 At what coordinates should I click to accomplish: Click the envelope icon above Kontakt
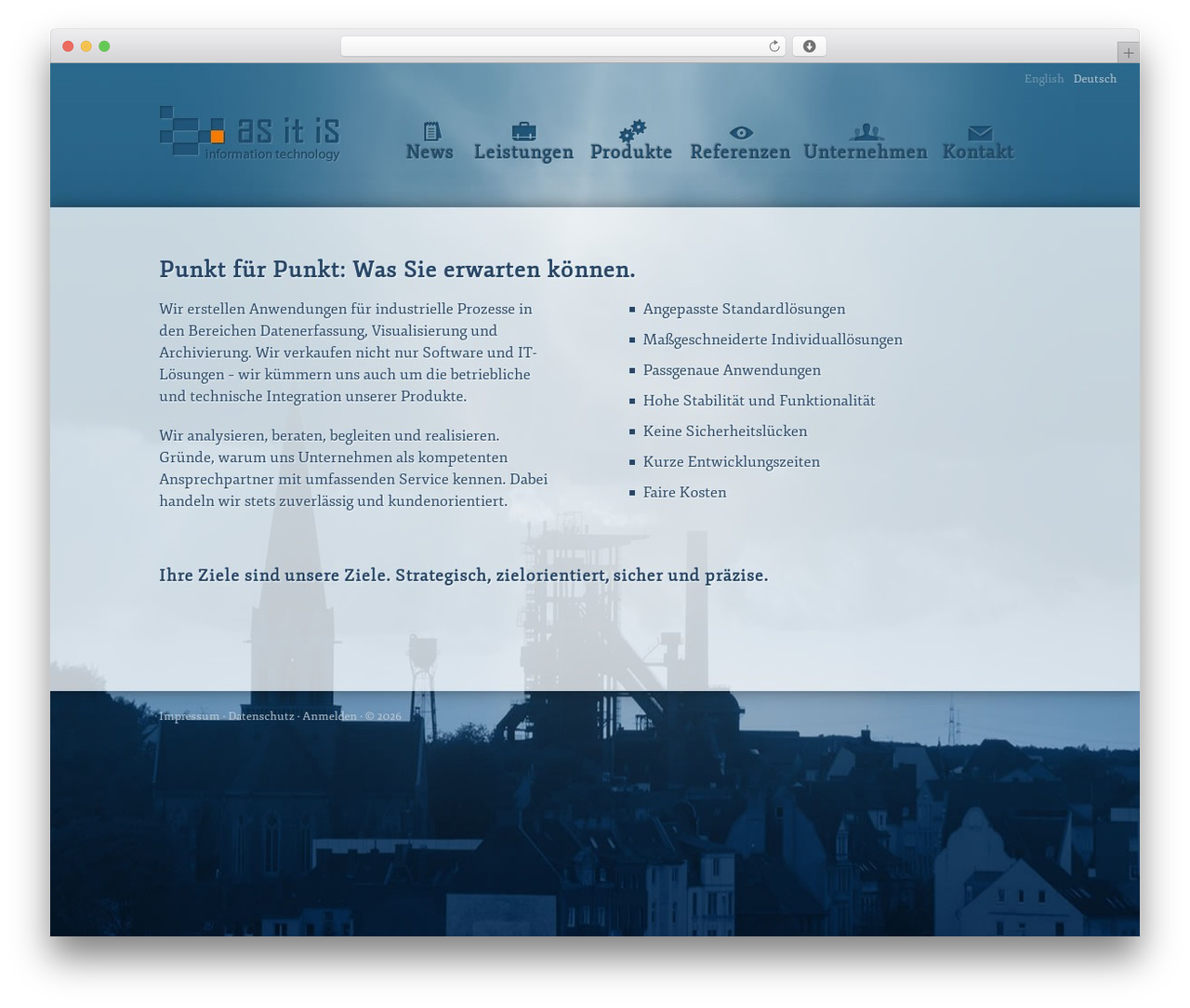(980, 133)
